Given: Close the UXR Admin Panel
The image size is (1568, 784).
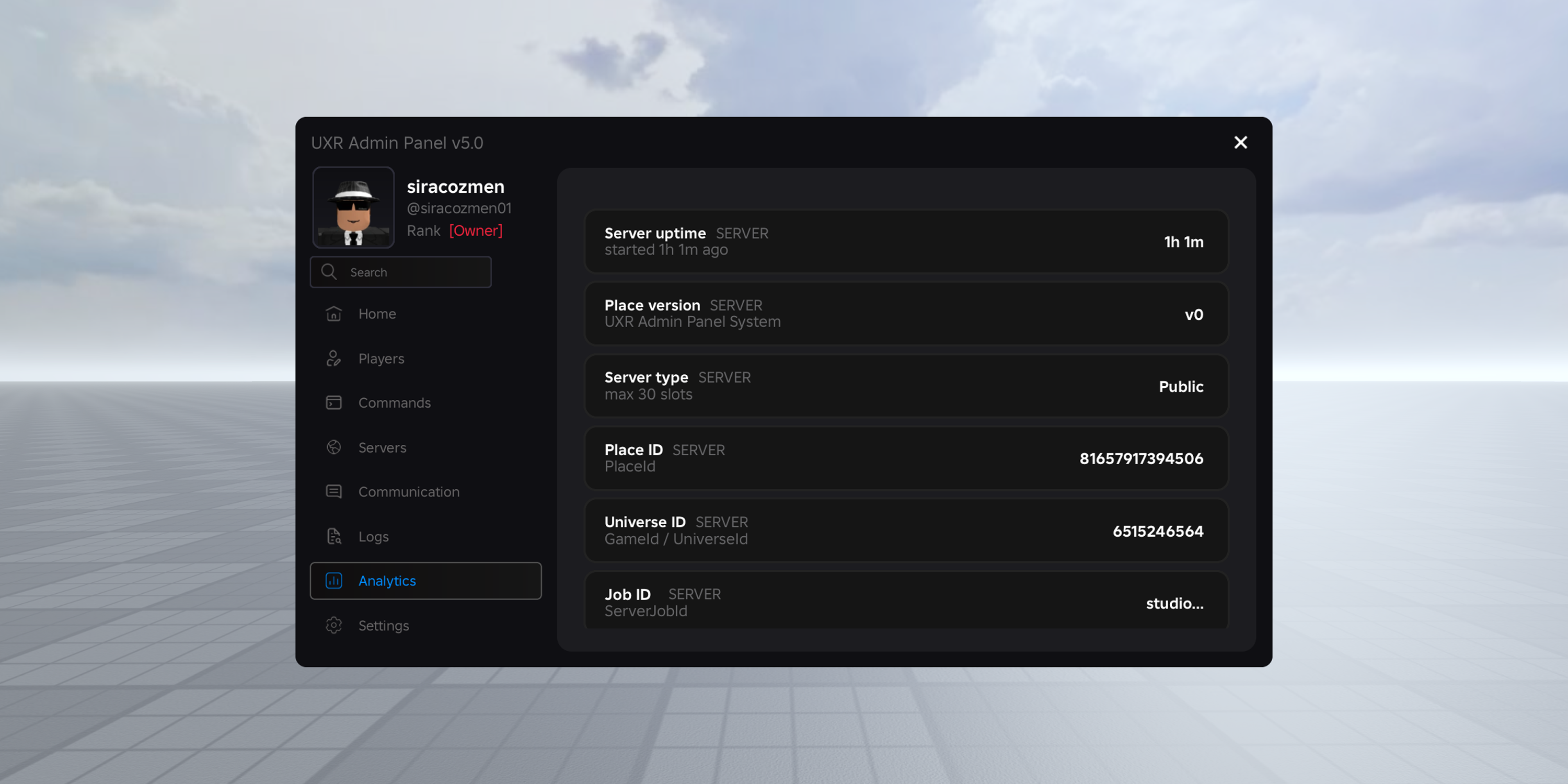Looking at the screenshot, I should click(1240, 143).
